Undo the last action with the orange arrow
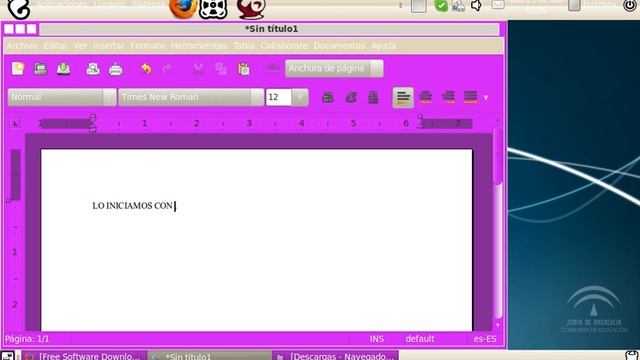640x360 pixels. [146, 69]
